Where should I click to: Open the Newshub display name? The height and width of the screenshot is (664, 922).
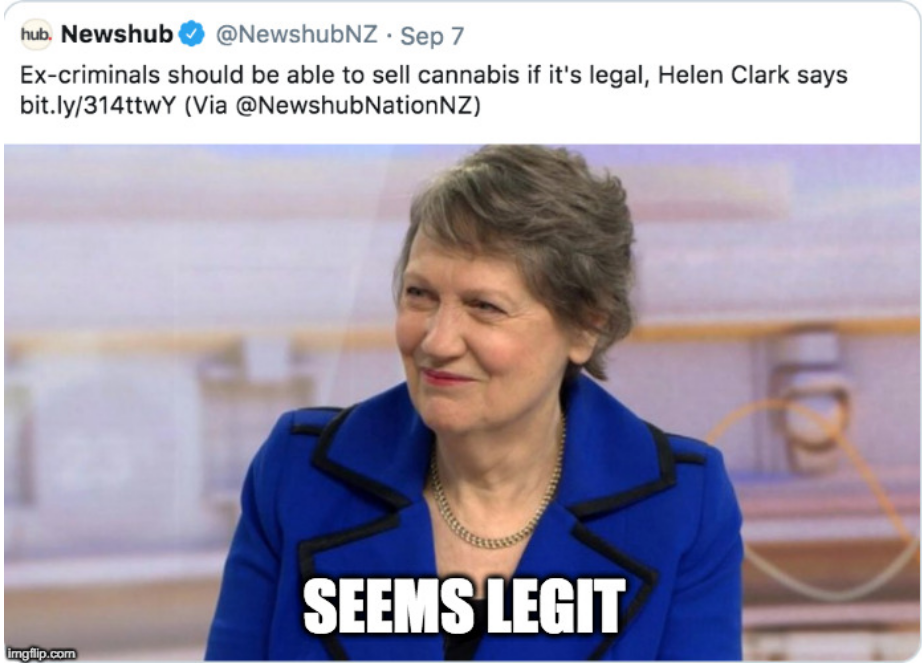click(116, 34)
